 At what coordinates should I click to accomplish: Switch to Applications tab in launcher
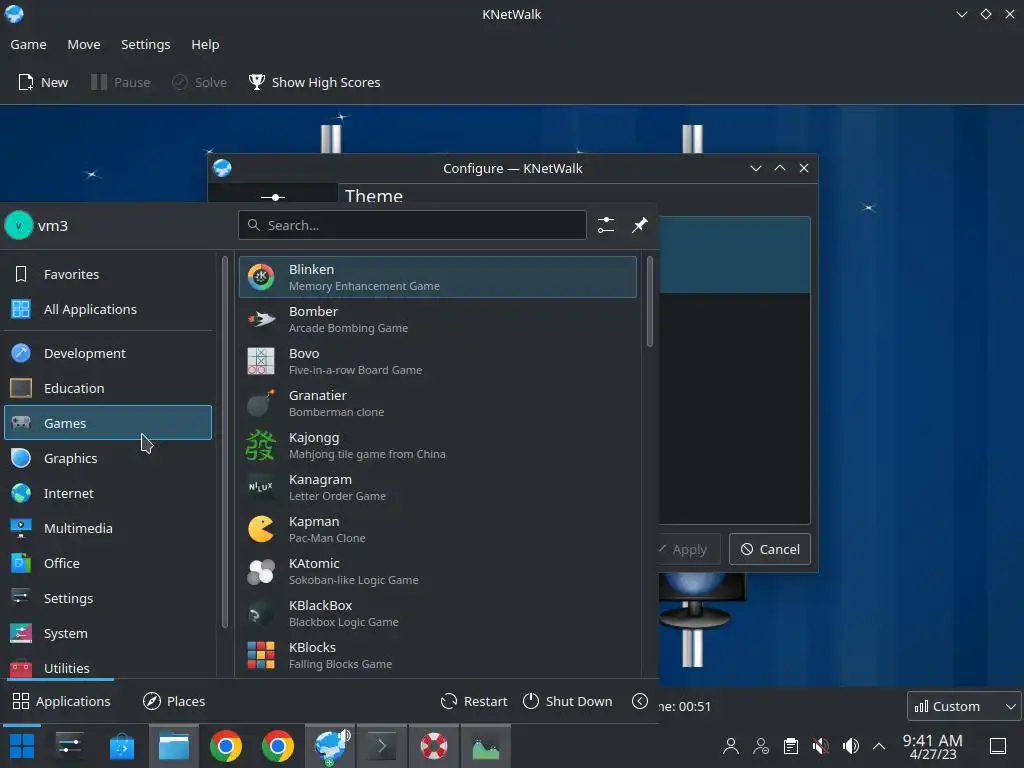pos(62,701)
